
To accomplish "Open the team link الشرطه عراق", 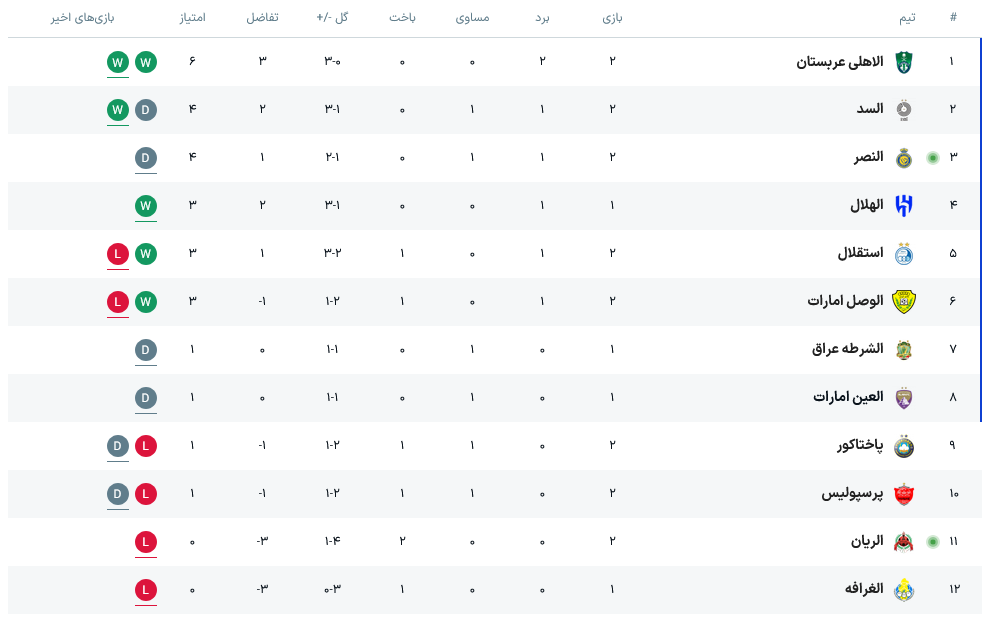I will pyautogui.click(x=847, y=349).
